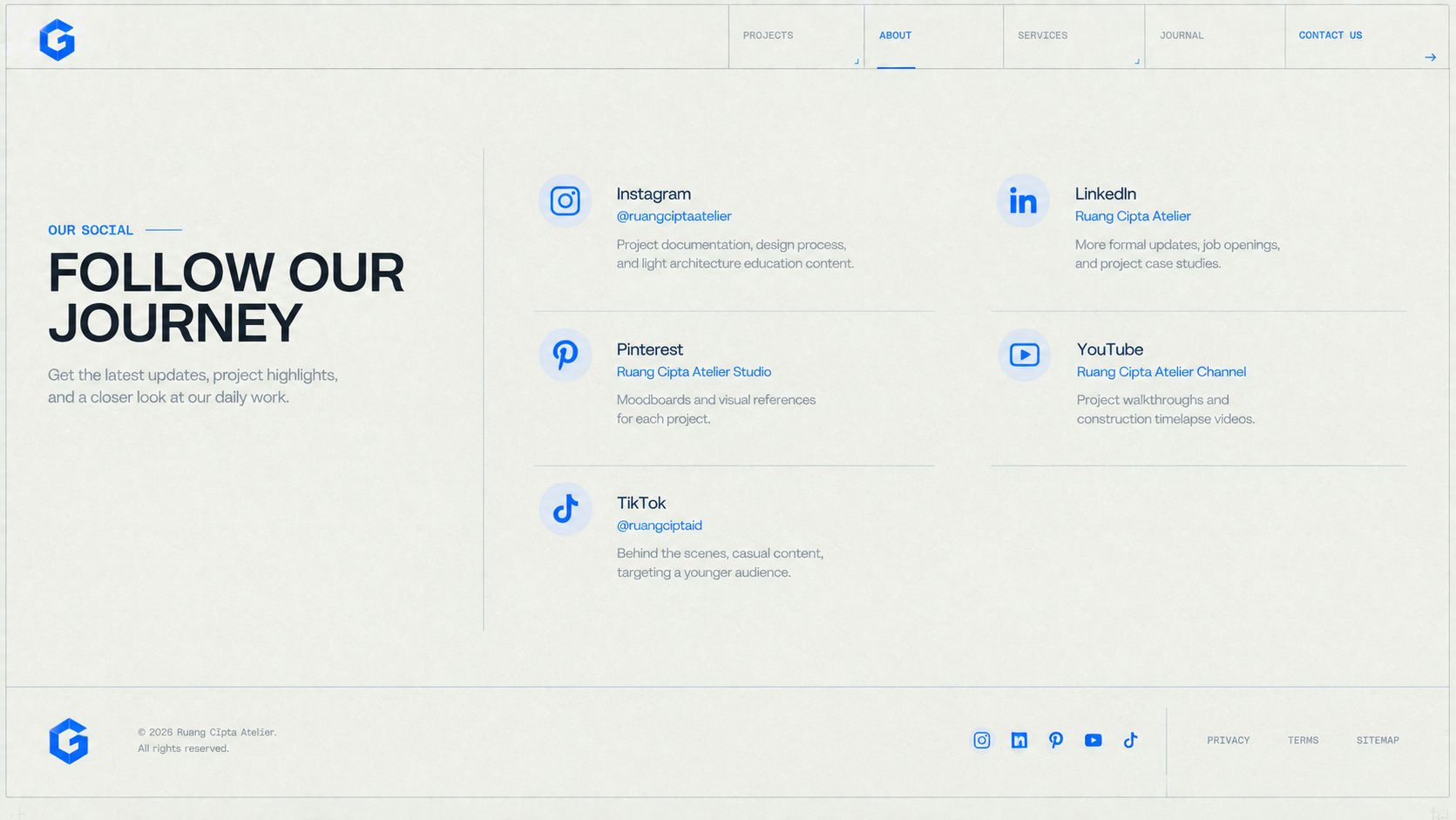Open Ruang Cipta Atelier Channel link
This screenshot has width=1456, height=820.
tap(1161, 372)
